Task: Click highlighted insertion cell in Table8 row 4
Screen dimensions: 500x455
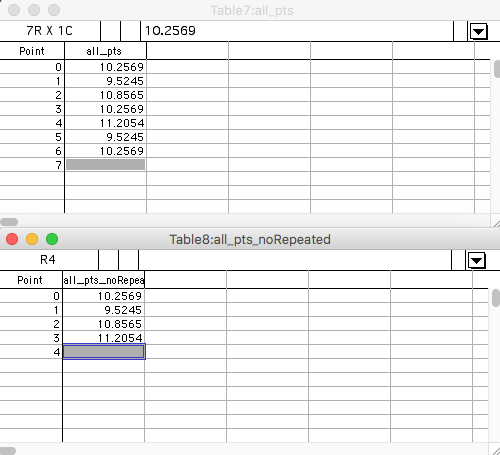Action: (x=104, y=352)
